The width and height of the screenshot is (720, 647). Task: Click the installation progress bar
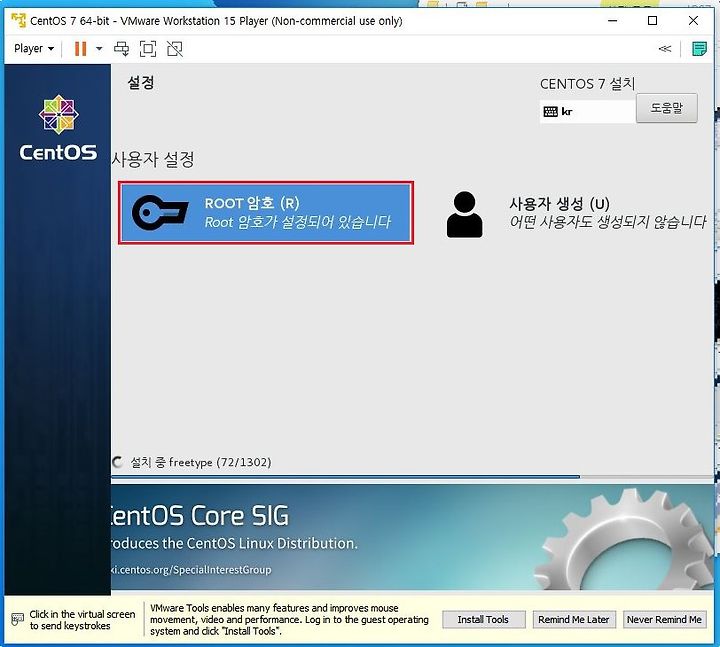pyautogui.click(x=412, y=477)
